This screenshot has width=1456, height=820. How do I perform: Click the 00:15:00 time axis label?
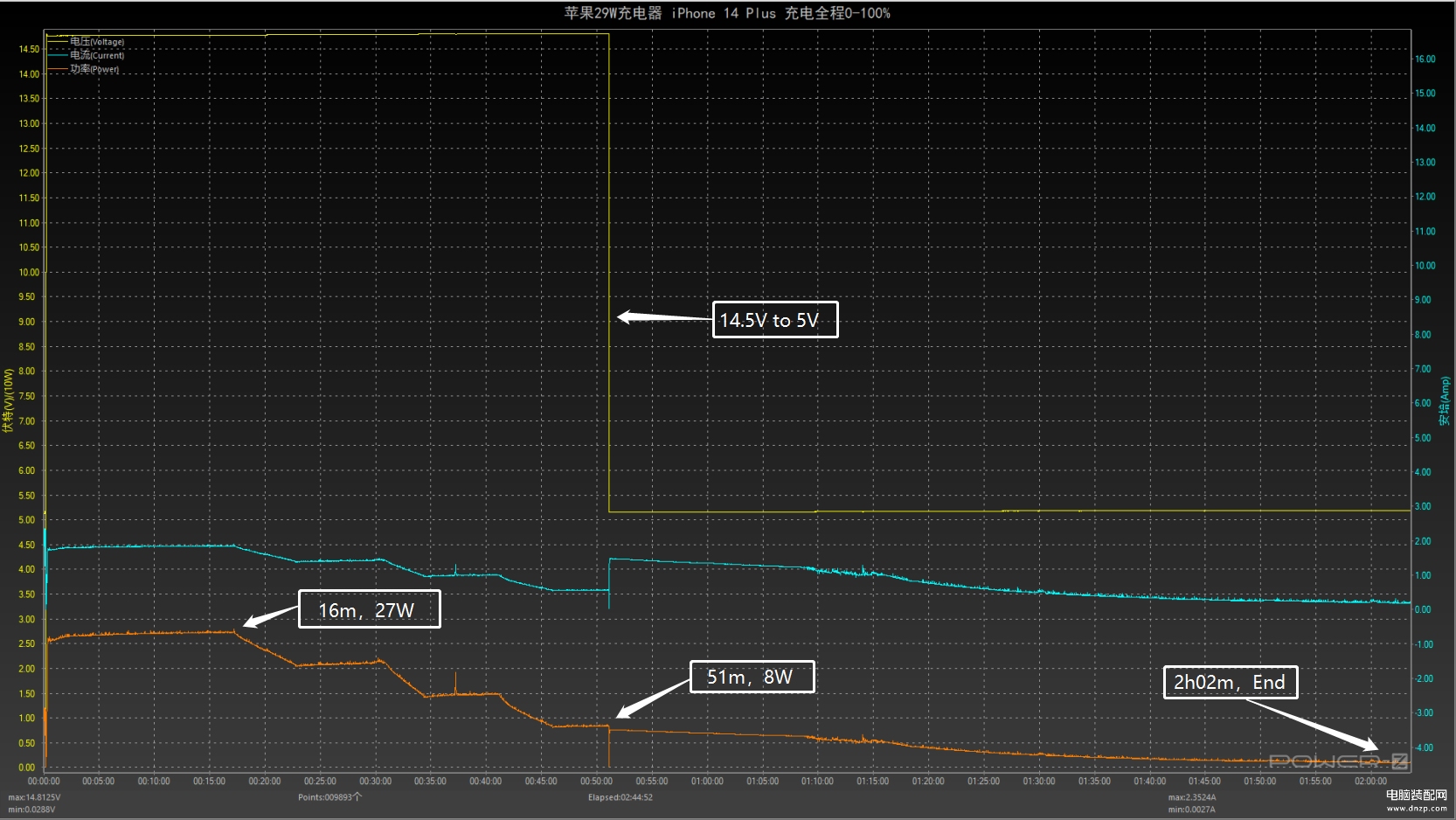[x=209, y=782]
